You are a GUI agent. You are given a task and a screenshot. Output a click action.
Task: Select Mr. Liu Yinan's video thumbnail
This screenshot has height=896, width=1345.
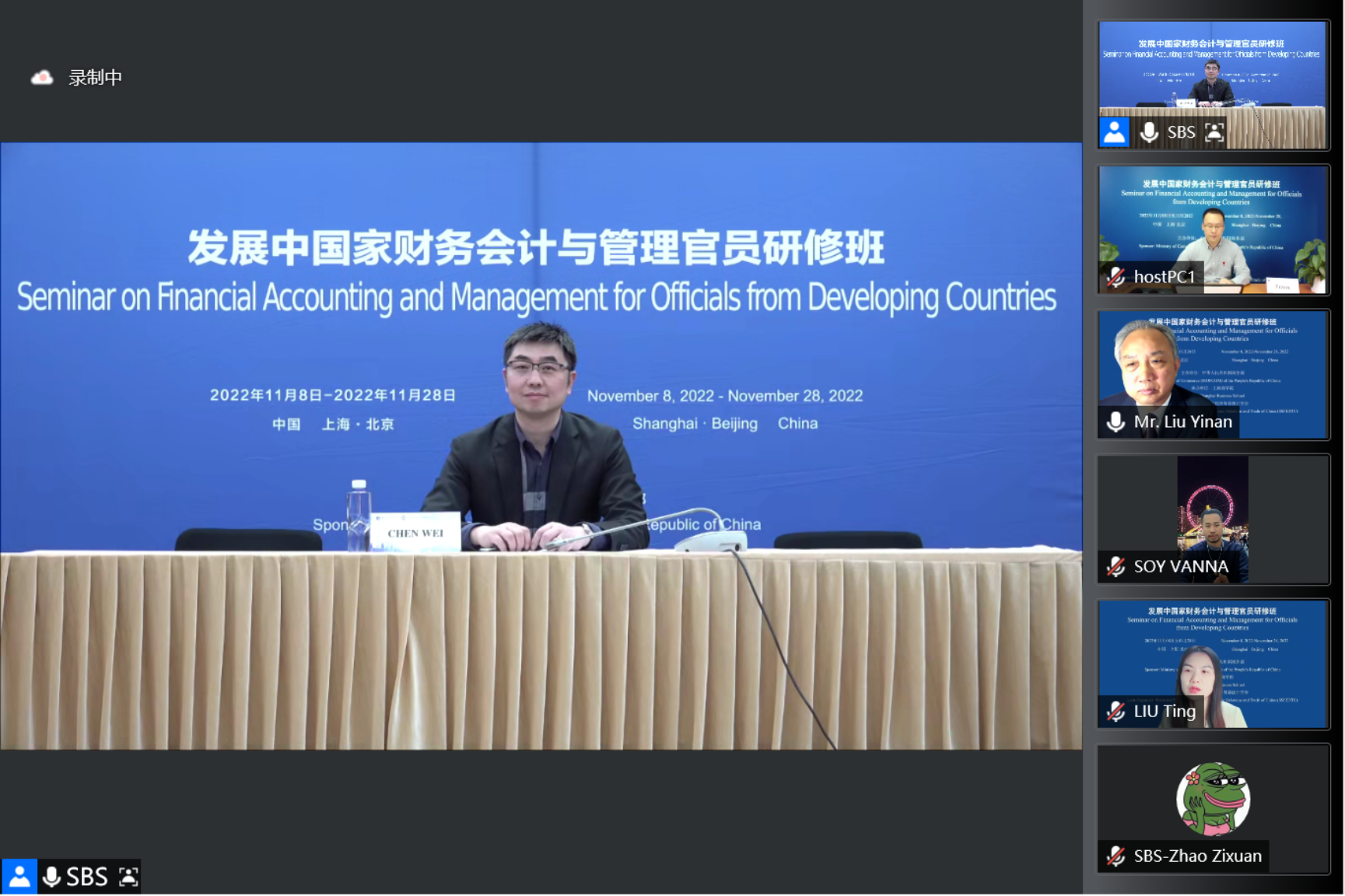pos(1212,366)
